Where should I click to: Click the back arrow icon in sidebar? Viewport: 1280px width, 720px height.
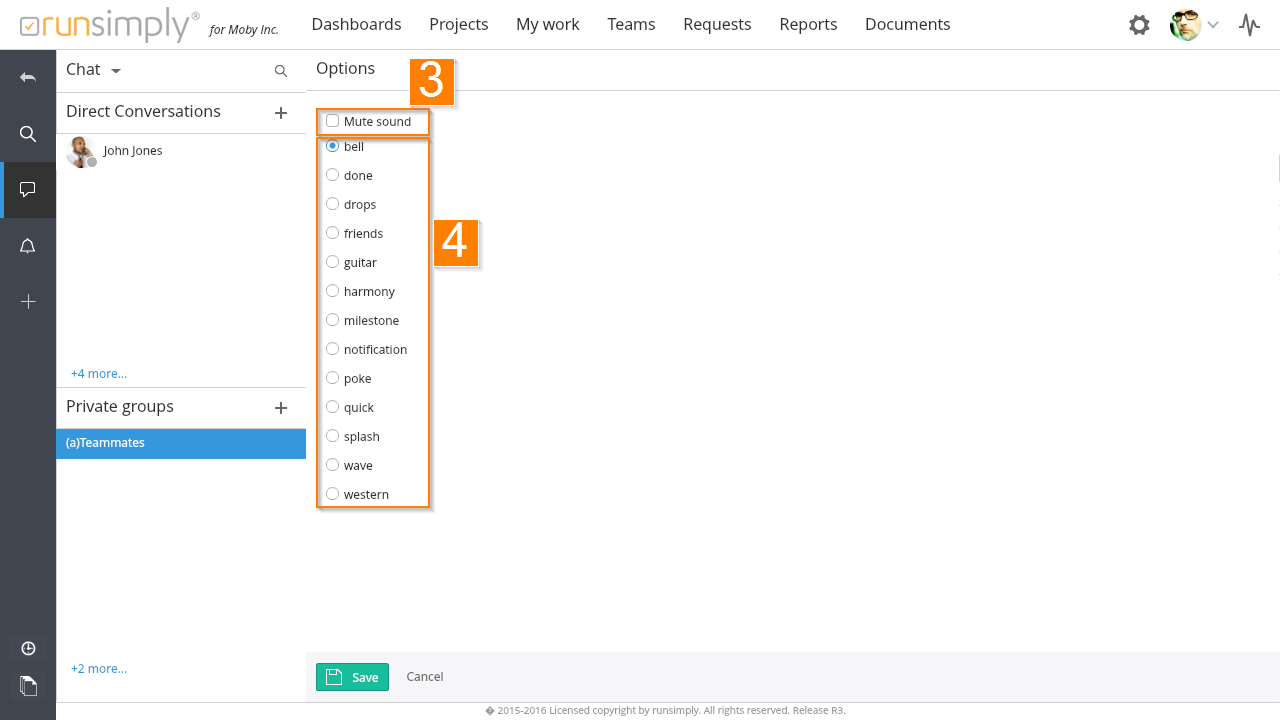pyautogui.click(x=28, y=77)
